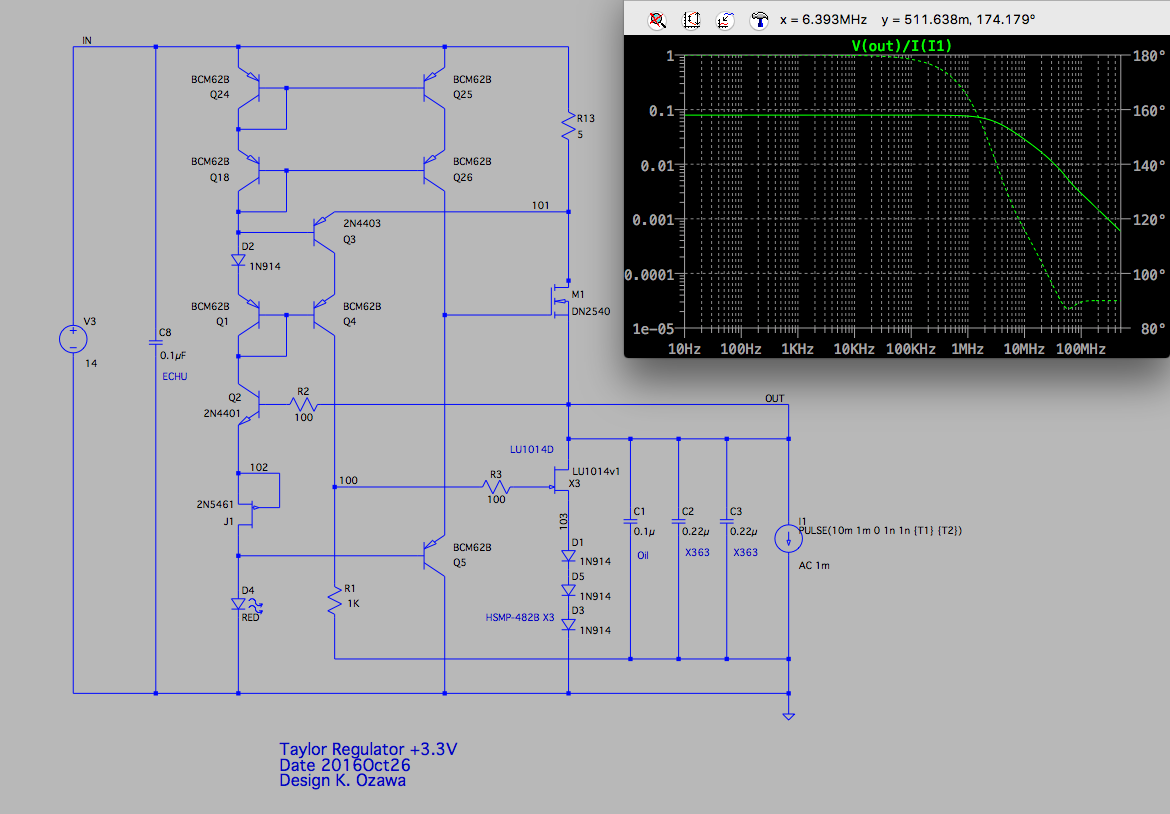Click the zoom-to-fit magnifier icon
Viewport: 1170px width, 814px height.
(657, 19)
